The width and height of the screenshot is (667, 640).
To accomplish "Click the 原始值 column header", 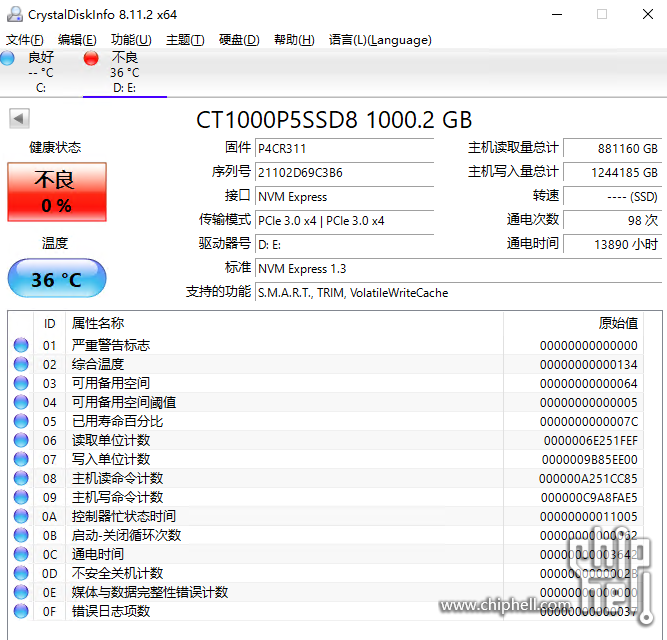I will [573, 323].
